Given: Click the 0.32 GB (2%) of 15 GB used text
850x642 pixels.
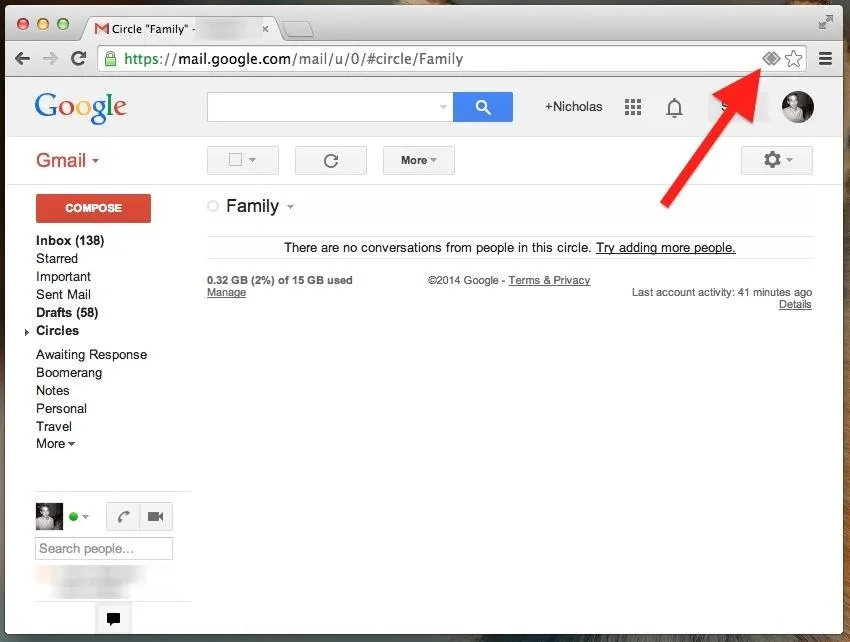Looking at the screenshot, I should coord(280,280).
